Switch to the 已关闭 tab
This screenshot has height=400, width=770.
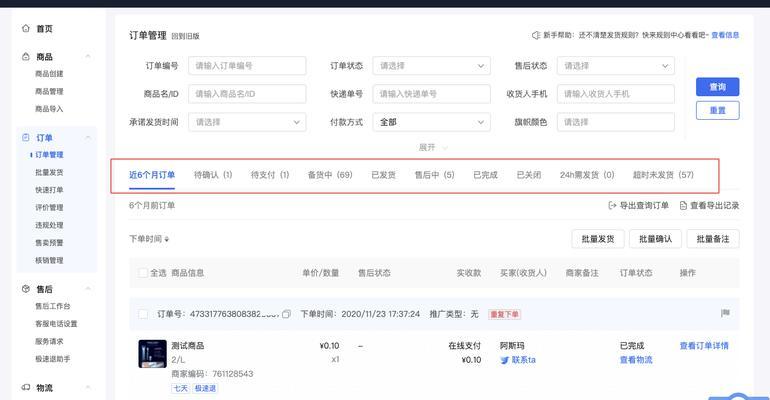[529, 175]
